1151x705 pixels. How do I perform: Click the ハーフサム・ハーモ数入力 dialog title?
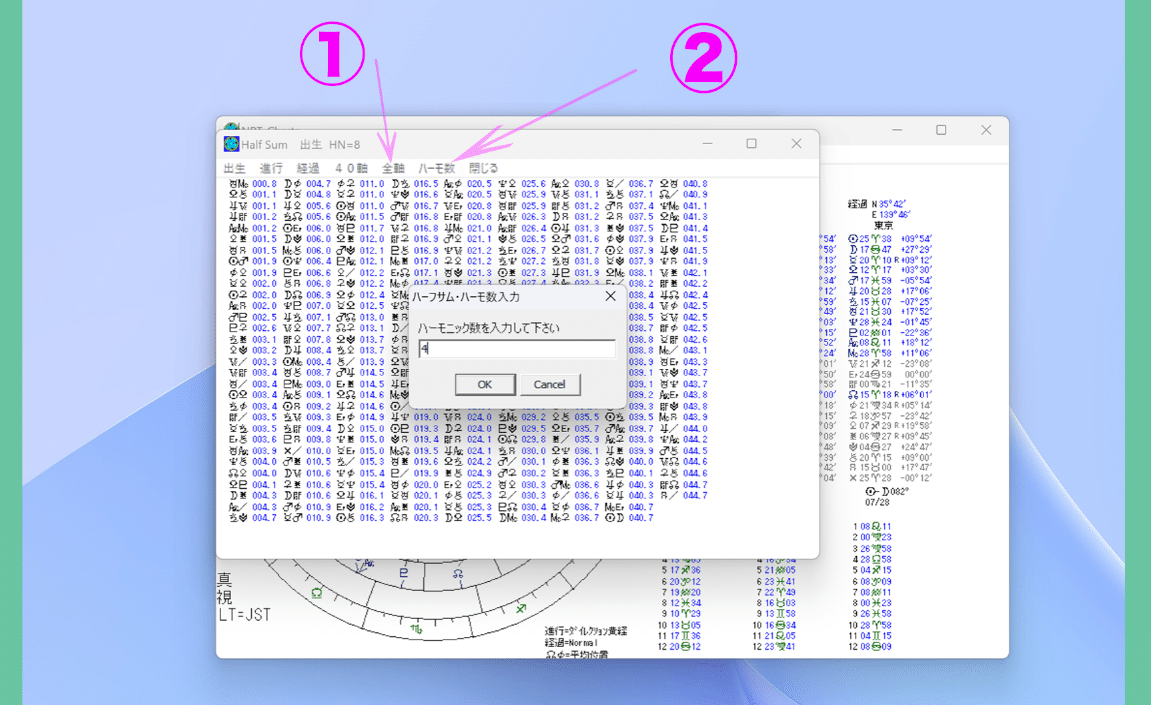point(465,297)
